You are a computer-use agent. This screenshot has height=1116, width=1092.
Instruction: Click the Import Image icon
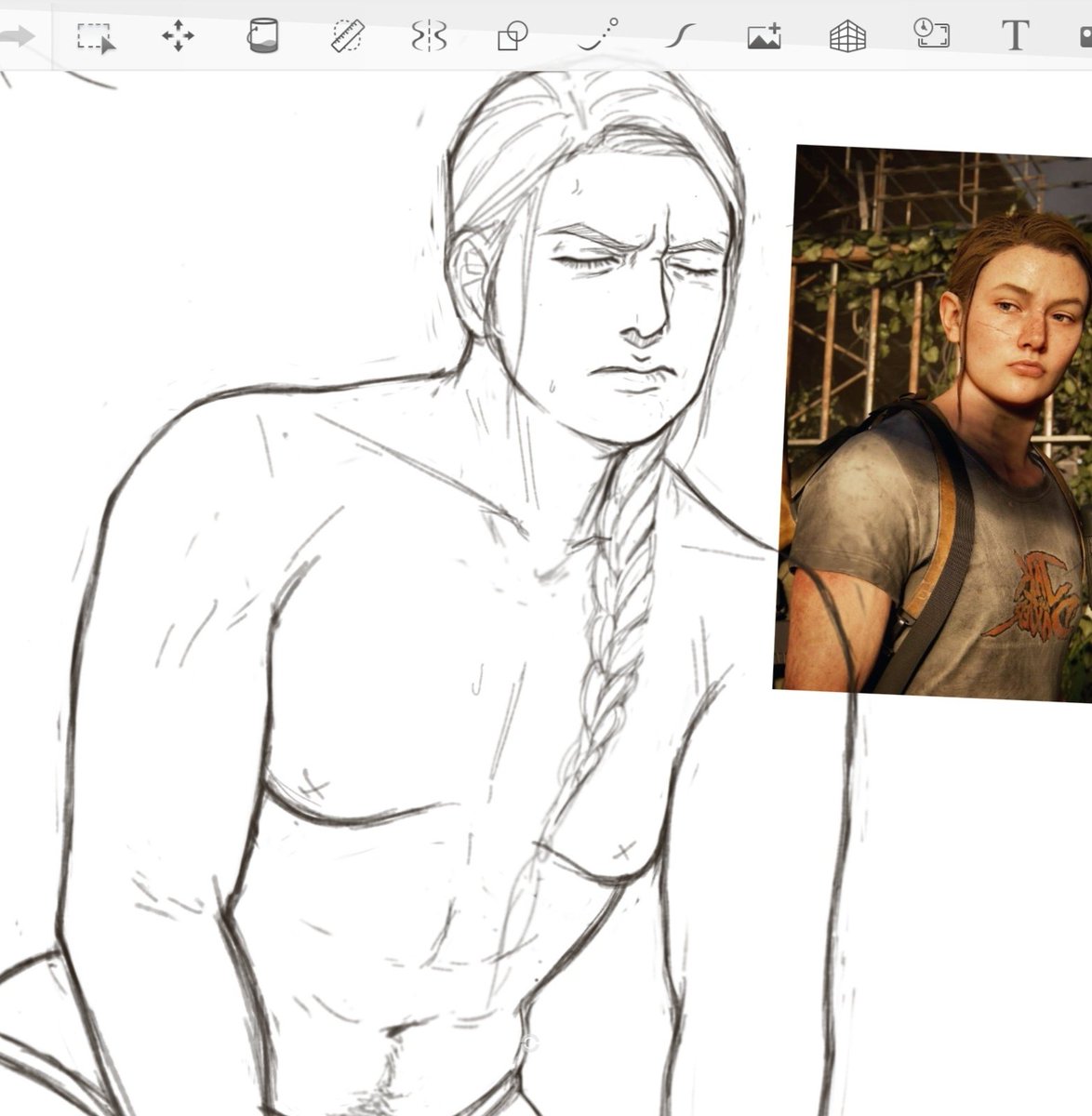pyautogui.click(x=764, y=37)
